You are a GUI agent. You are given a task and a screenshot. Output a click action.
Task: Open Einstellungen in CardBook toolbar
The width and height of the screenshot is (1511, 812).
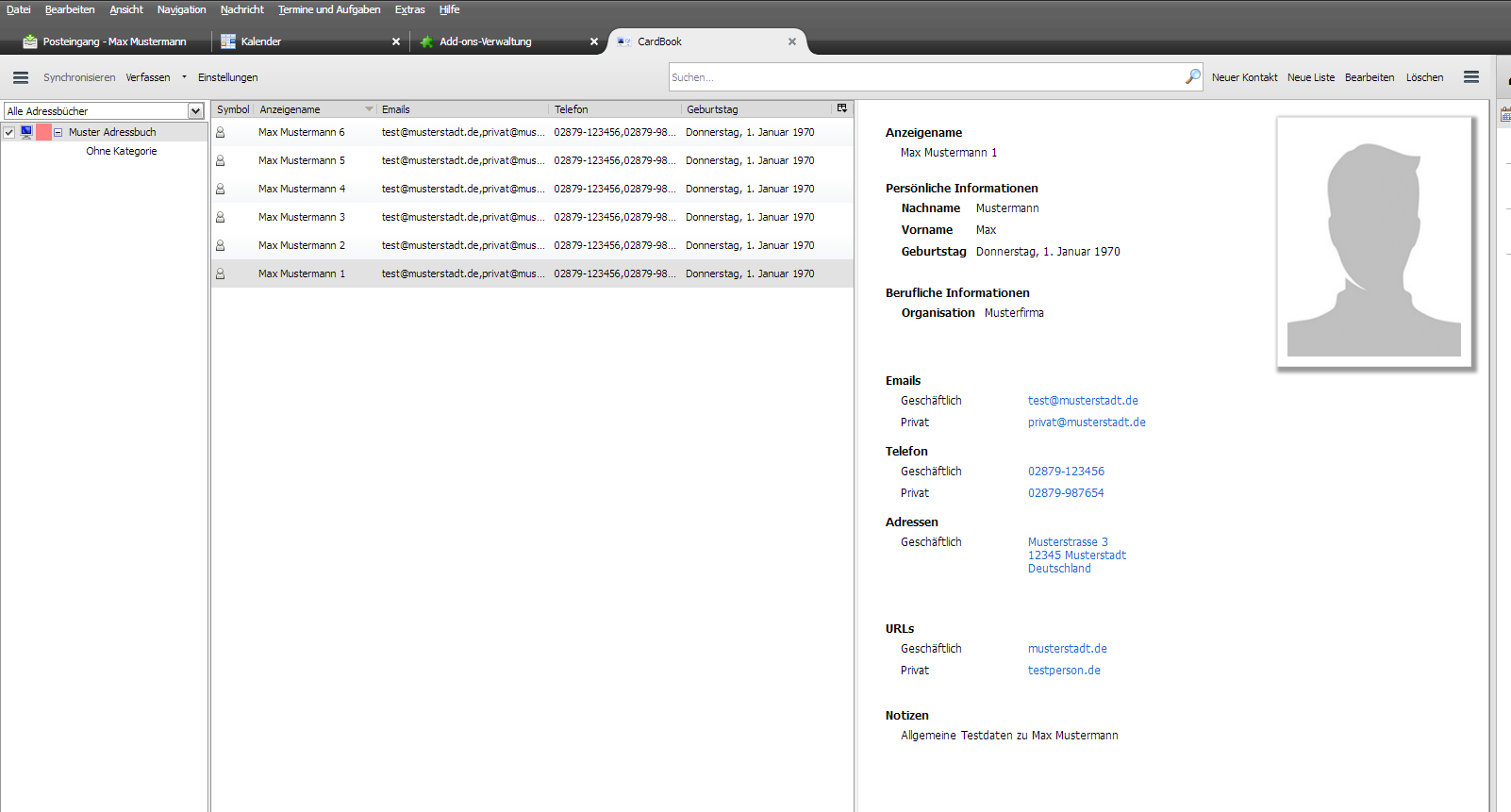tap(227, 77)
